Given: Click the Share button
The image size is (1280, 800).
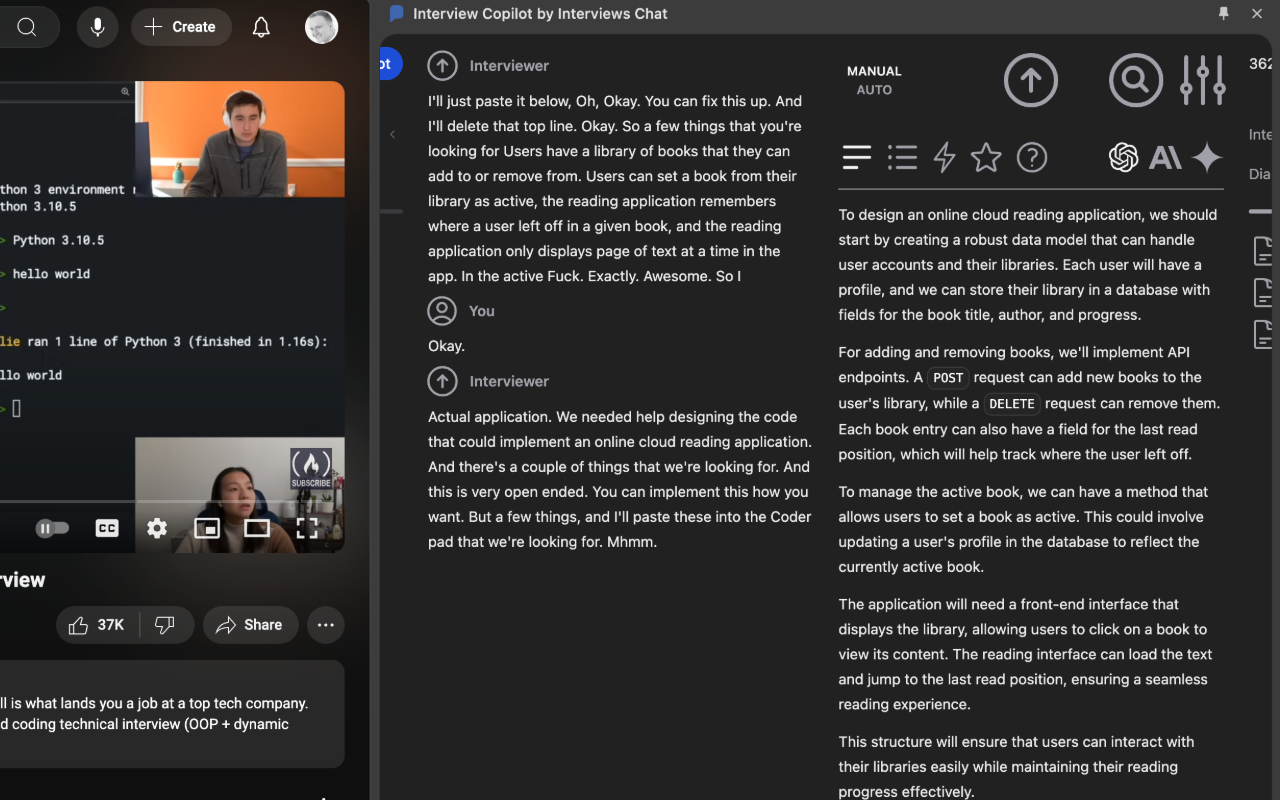Looking at the screenshot, I should (x=250, y=625).
